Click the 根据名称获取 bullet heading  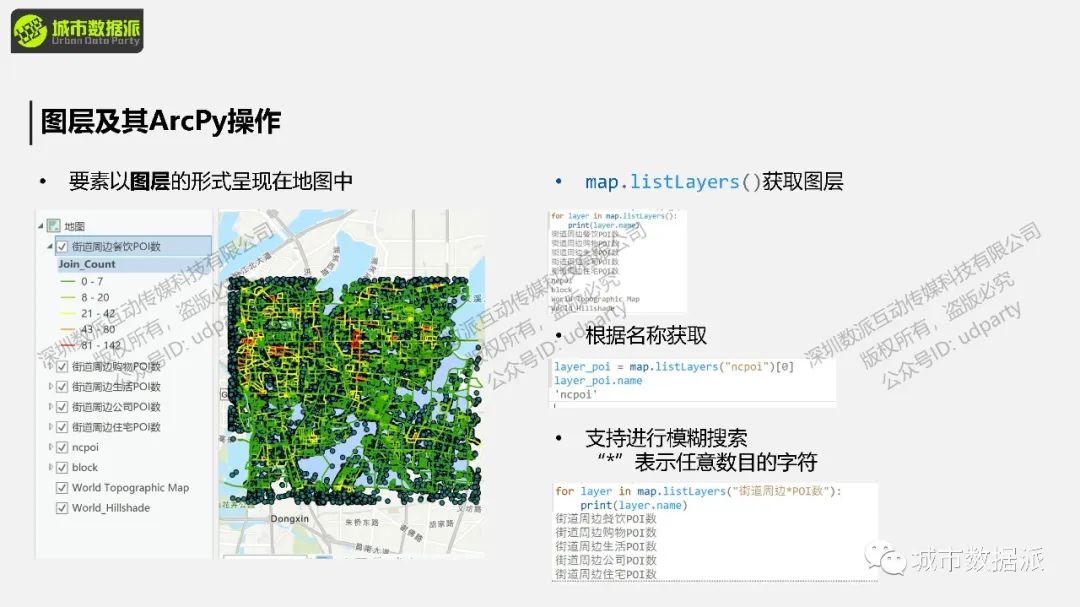646,336
